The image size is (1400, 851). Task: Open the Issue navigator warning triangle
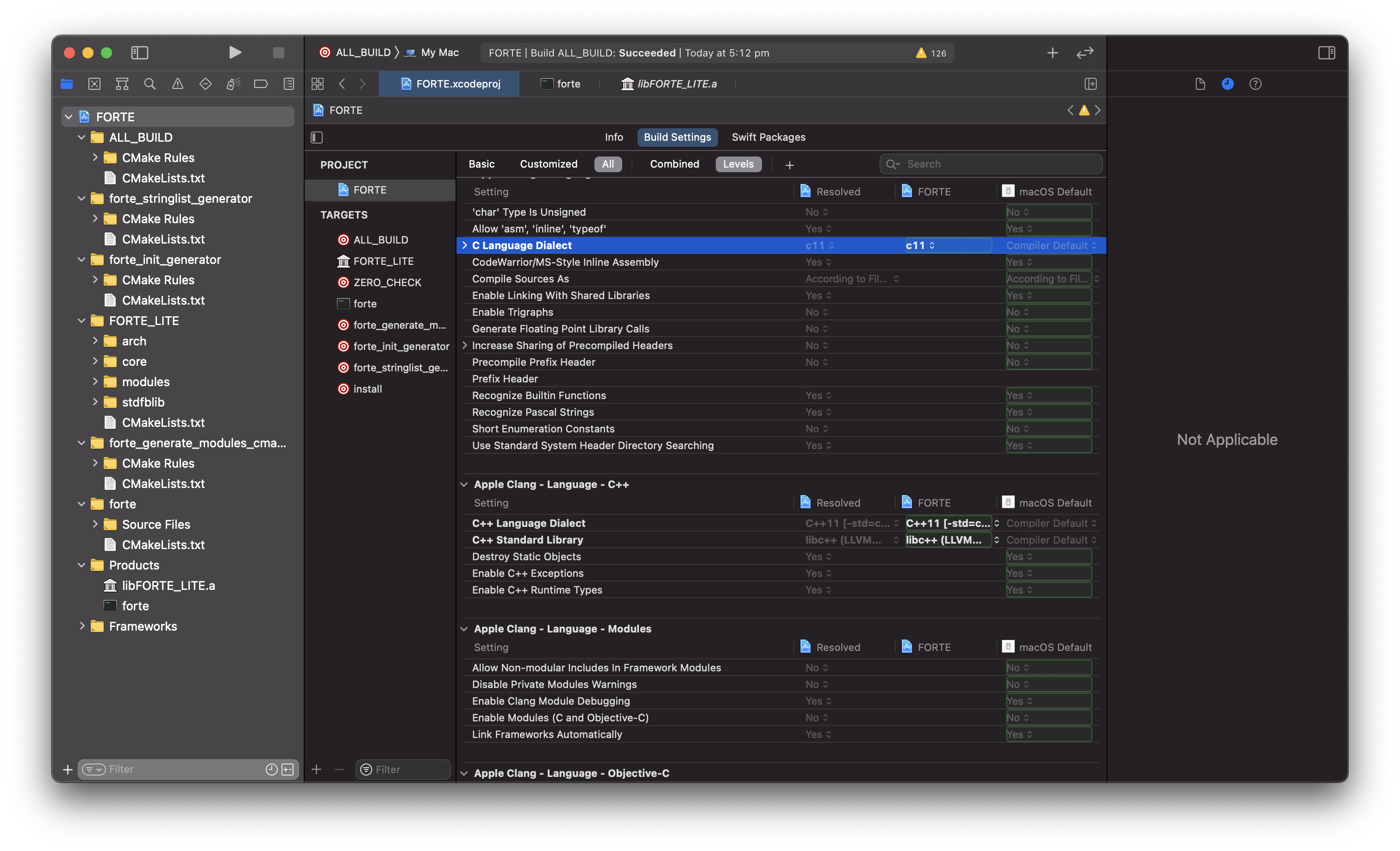(178, 84)
